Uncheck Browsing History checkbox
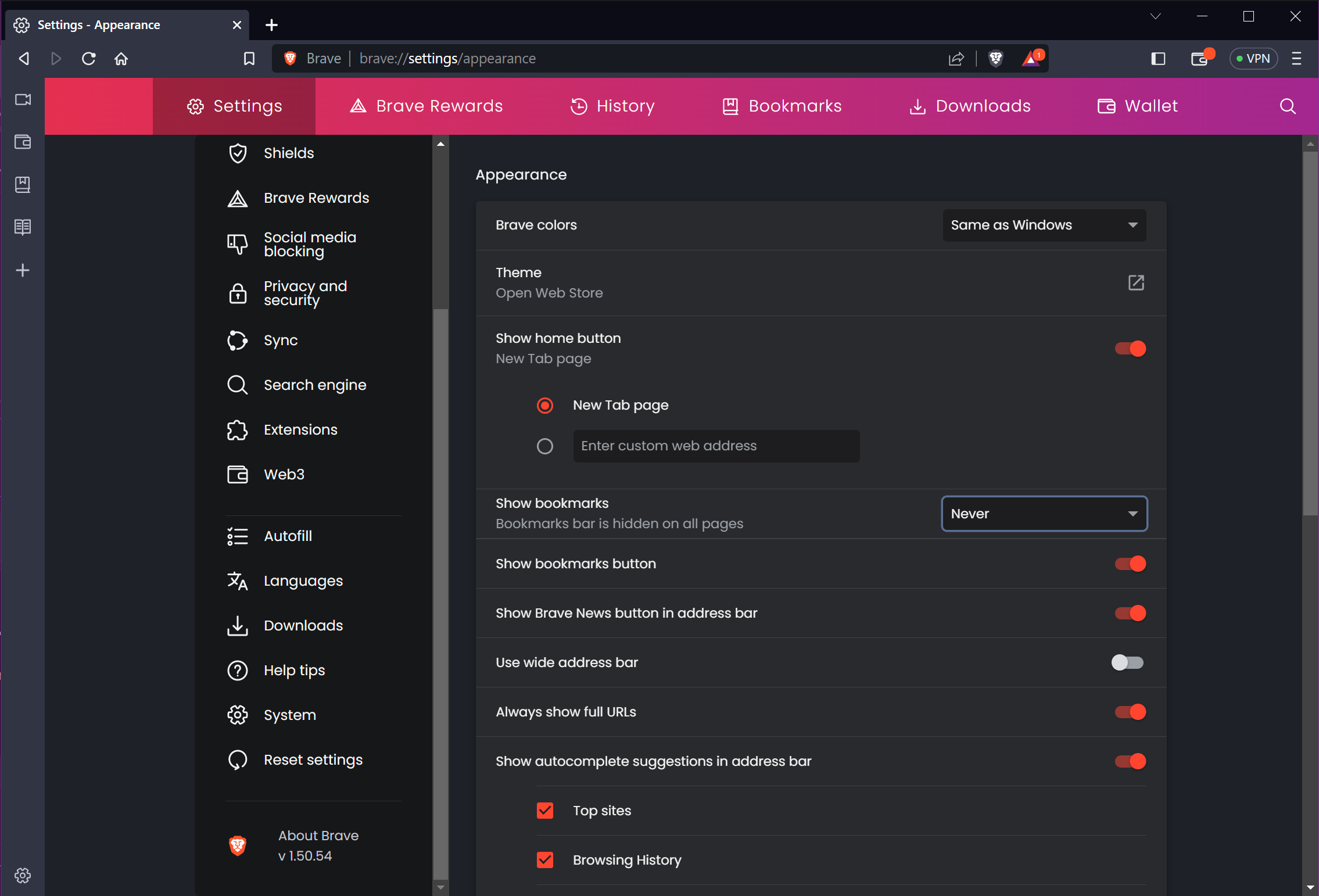The height and width of the screenshot is (896, 1319). coord(544,860)
